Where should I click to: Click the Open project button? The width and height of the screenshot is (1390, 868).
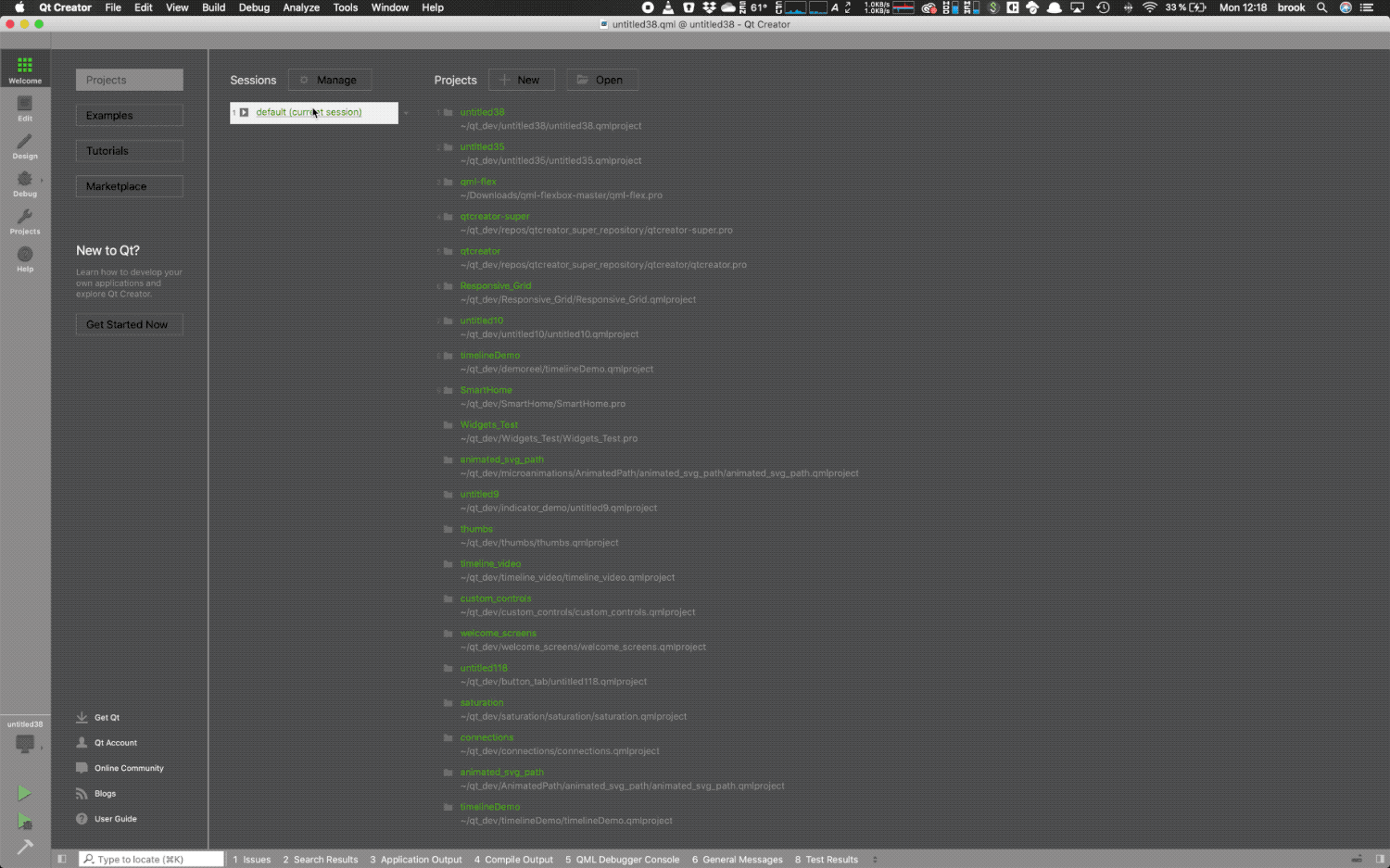602,80
